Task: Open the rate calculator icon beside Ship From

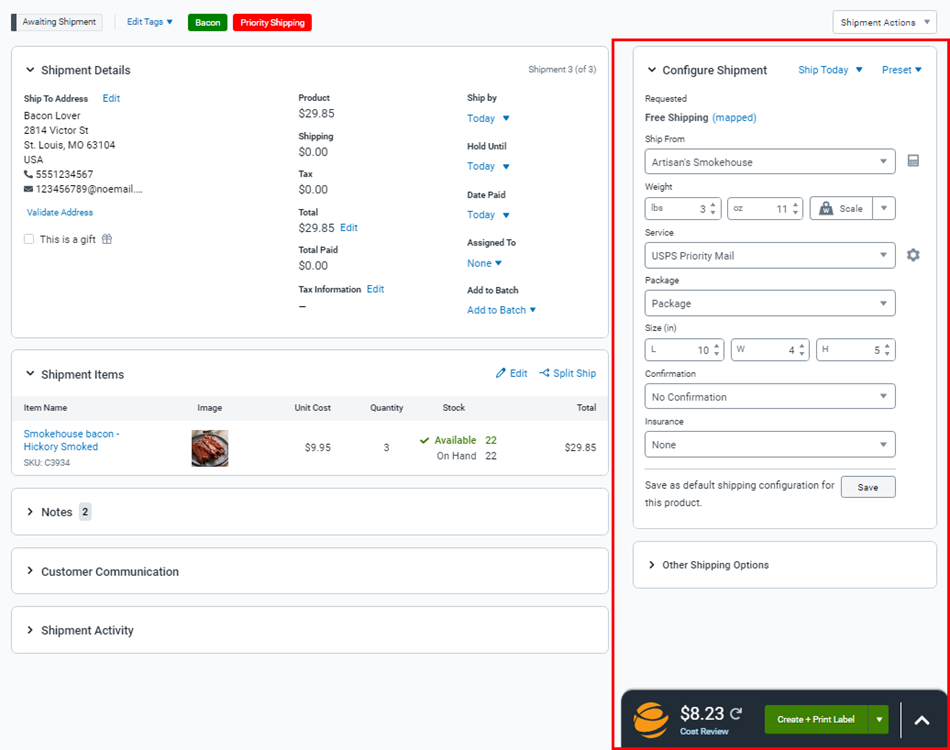Action: 913,161
